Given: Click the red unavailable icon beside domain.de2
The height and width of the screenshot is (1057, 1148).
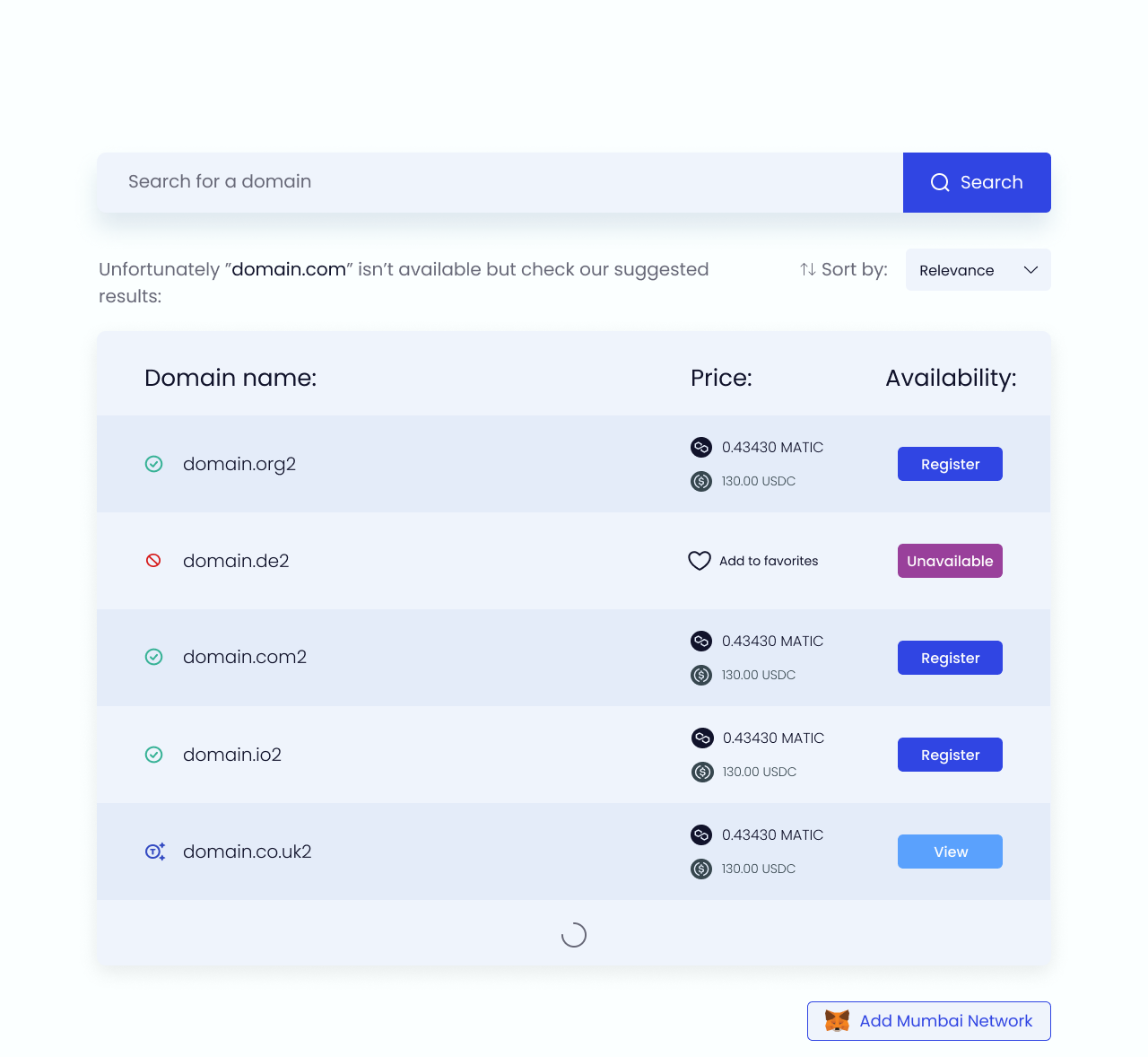Looking at the screenshot, I should [x=153, y=561].
